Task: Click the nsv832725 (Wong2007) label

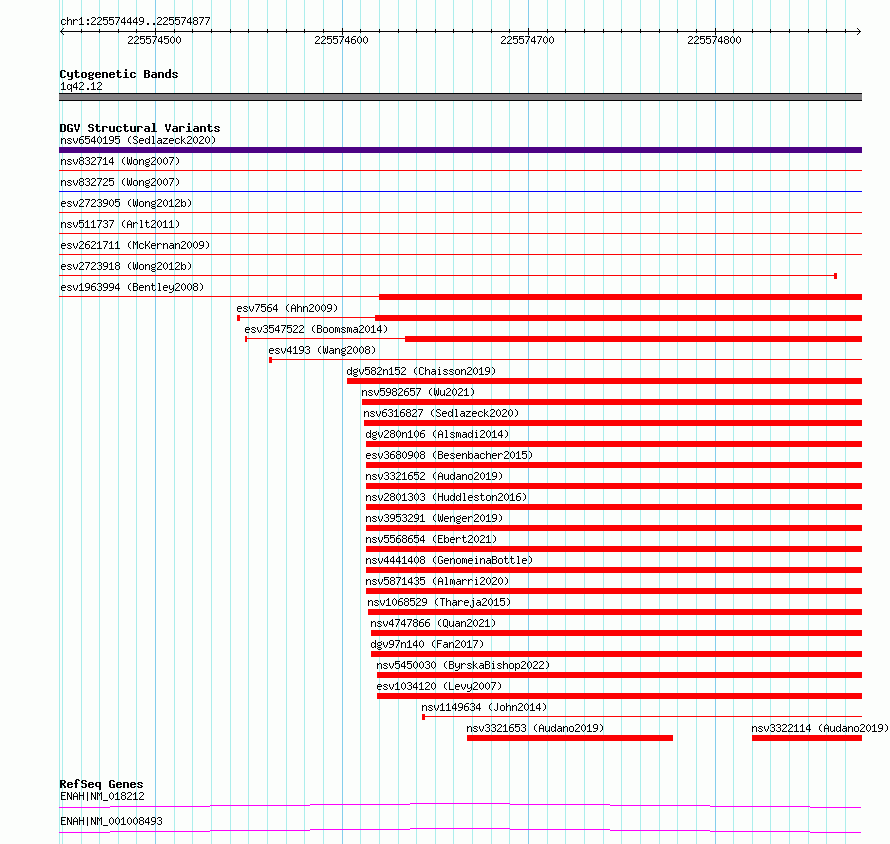Action: [x=120, y=182]
